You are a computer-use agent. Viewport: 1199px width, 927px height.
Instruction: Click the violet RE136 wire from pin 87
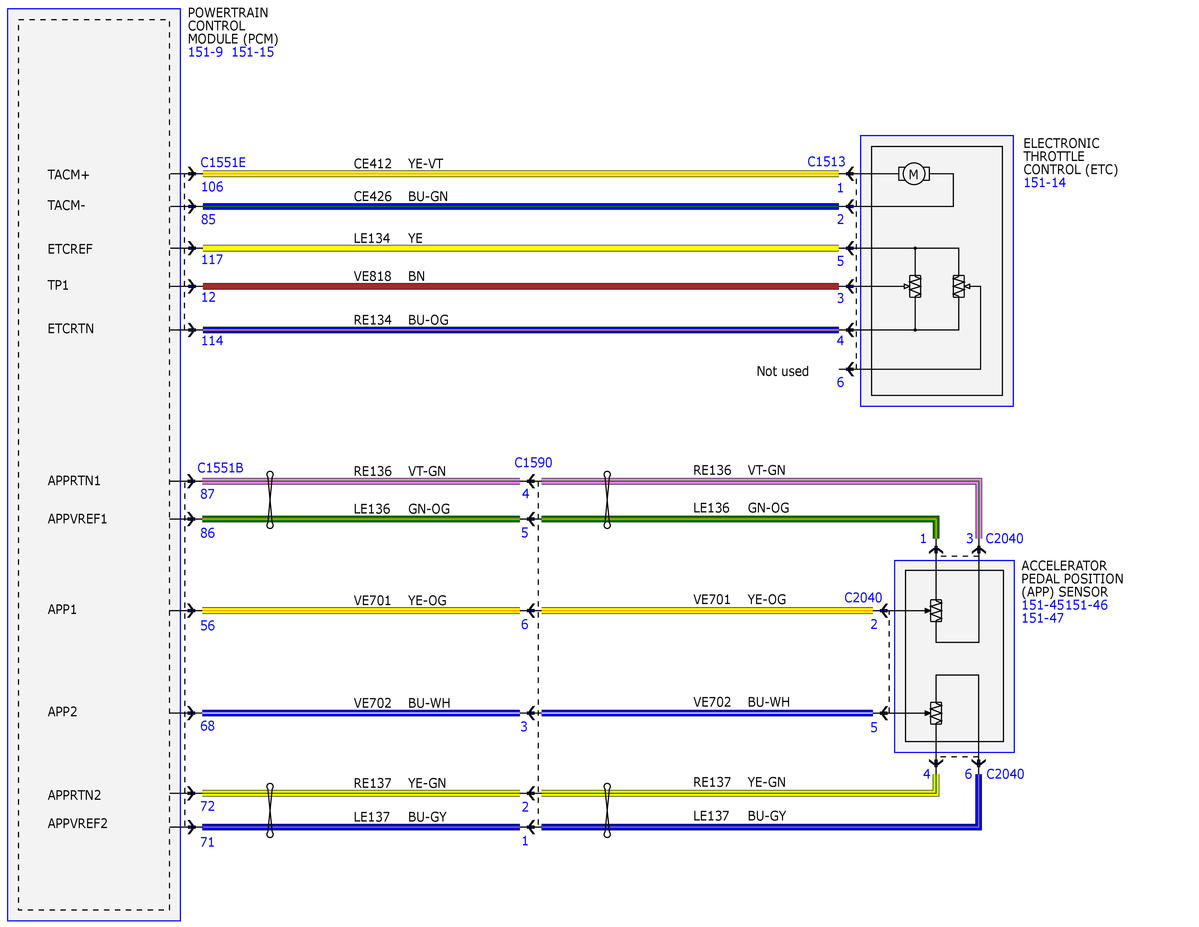pyautogui.click(x=361, y=481)
